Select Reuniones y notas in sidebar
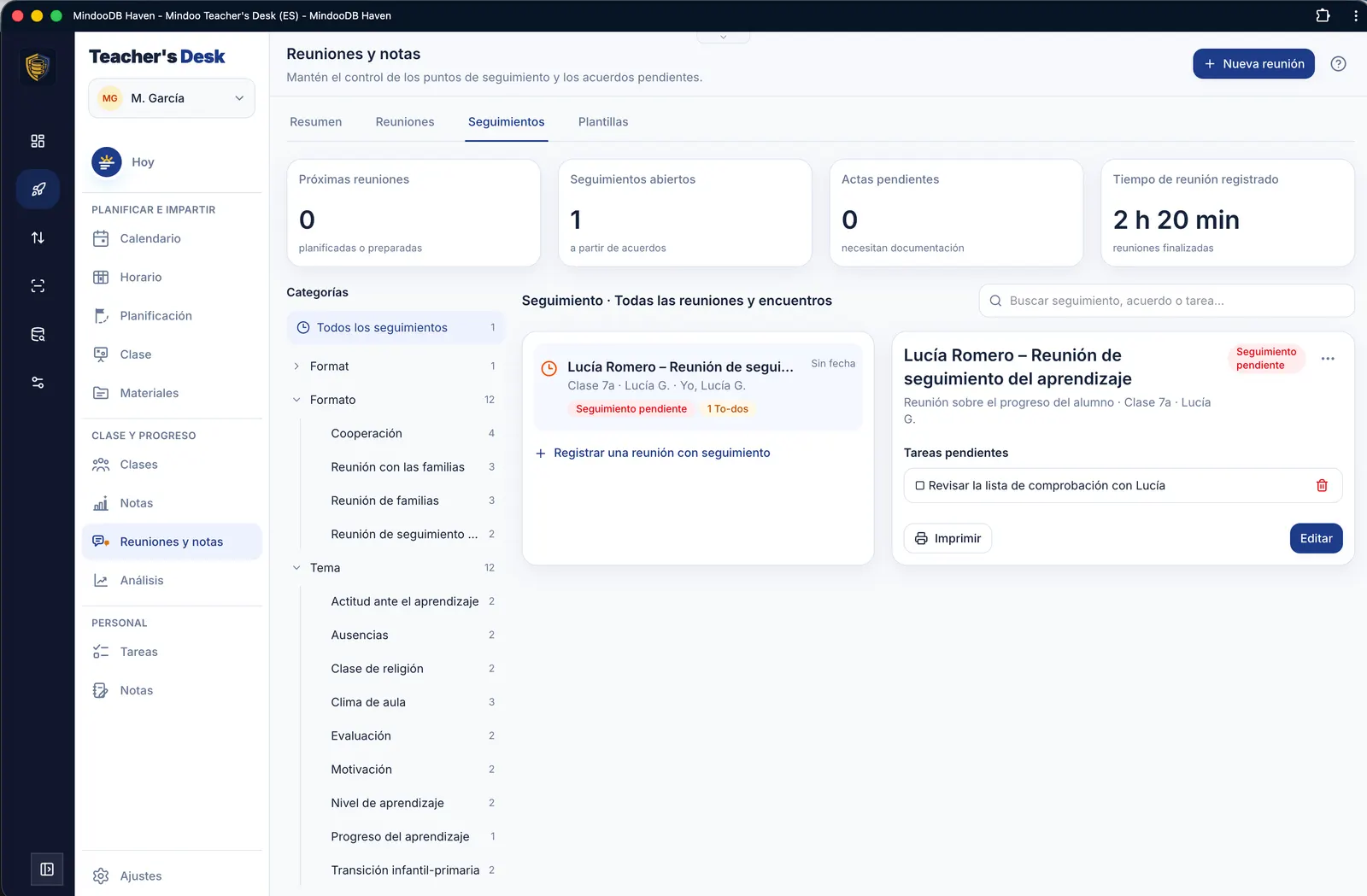 coord(172,542)
